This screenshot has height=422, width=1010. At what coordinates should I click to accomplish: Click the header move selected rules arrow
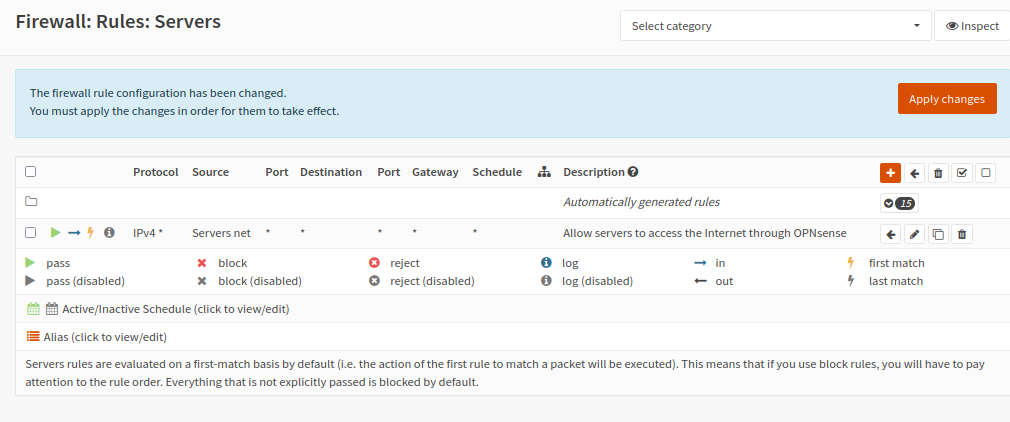coord(914,172)
